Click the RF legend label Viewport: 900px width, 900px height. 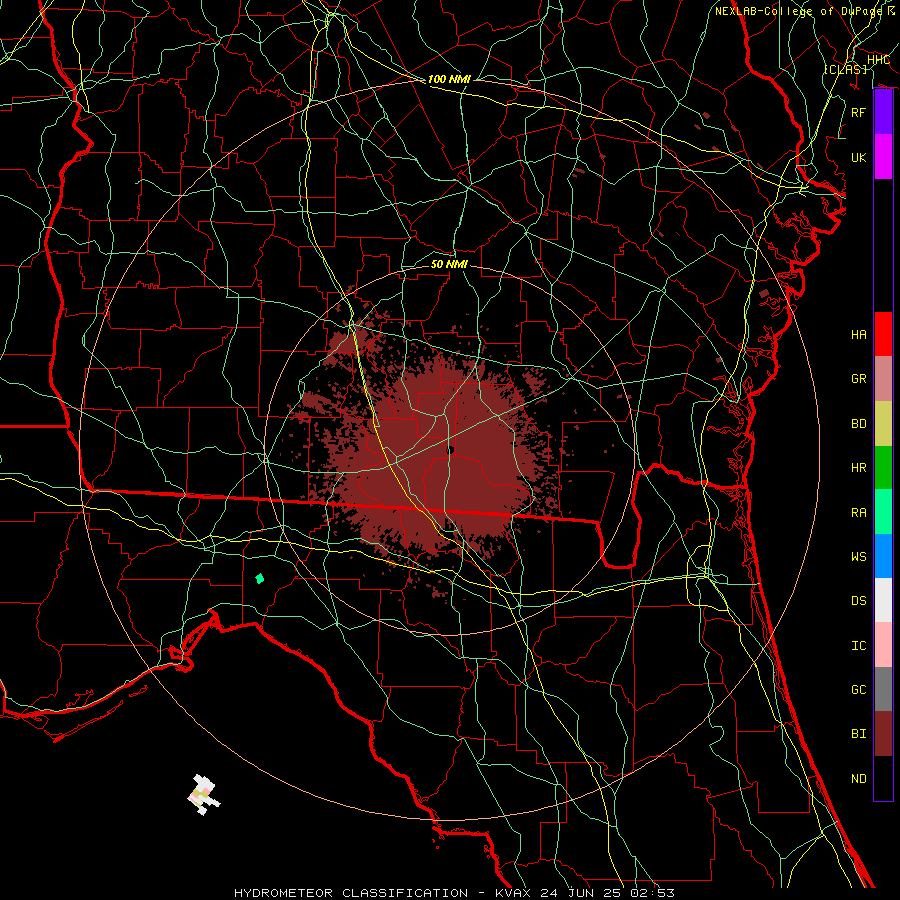(859, 112)
